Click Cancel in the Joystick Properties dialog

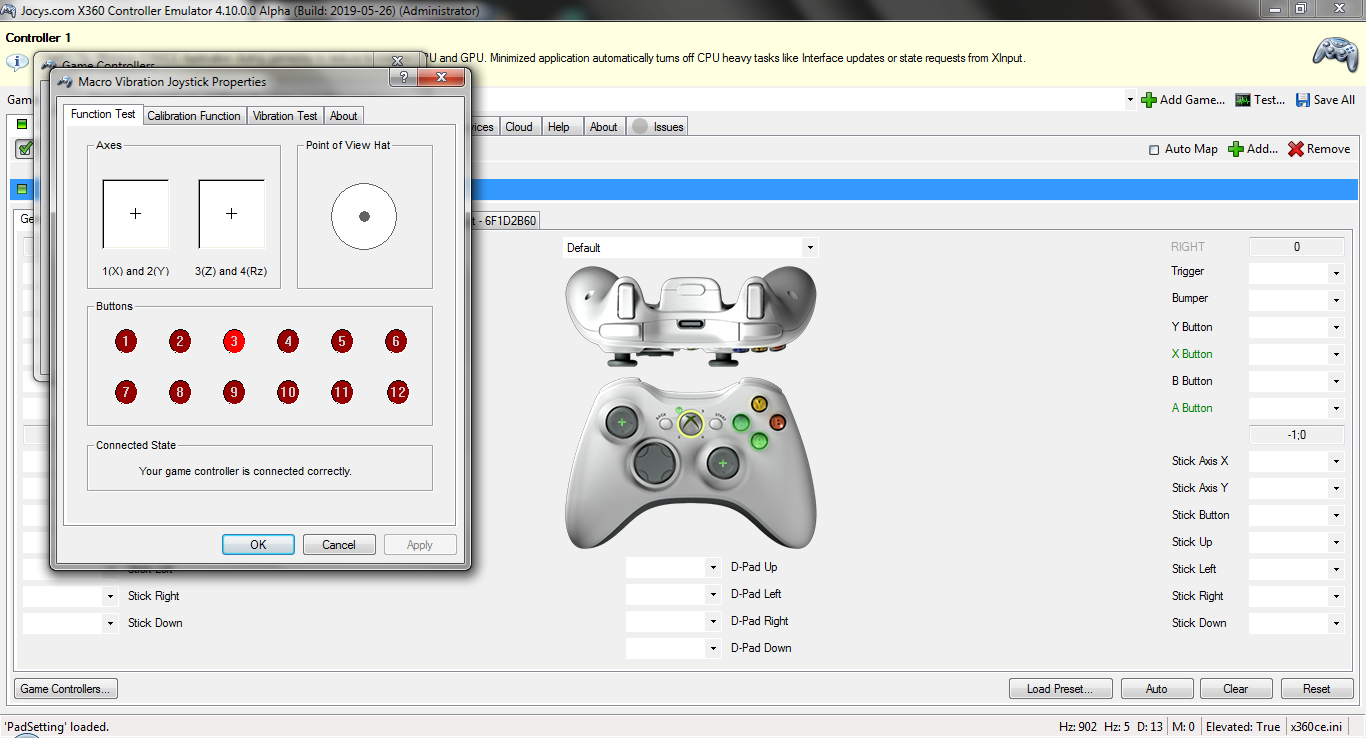click(x=339, y=545)
